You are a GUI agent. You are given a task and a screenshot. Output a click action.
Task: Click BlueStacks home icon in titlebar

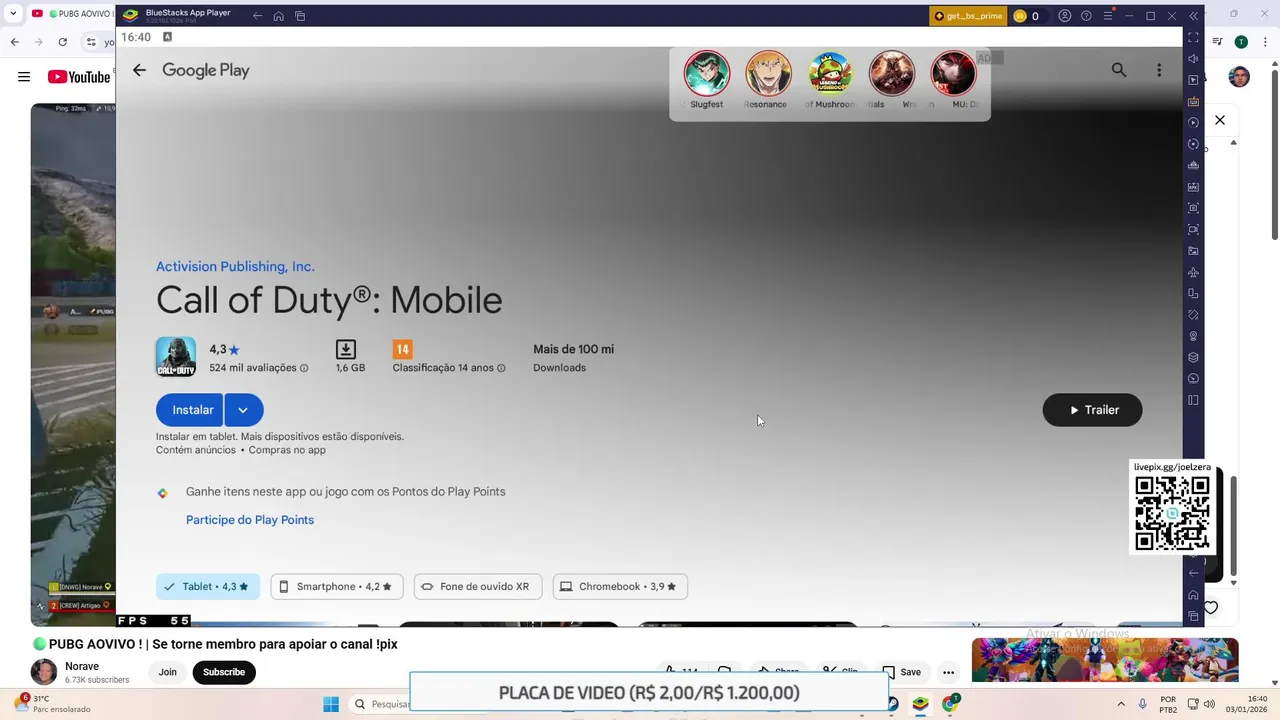278,16
